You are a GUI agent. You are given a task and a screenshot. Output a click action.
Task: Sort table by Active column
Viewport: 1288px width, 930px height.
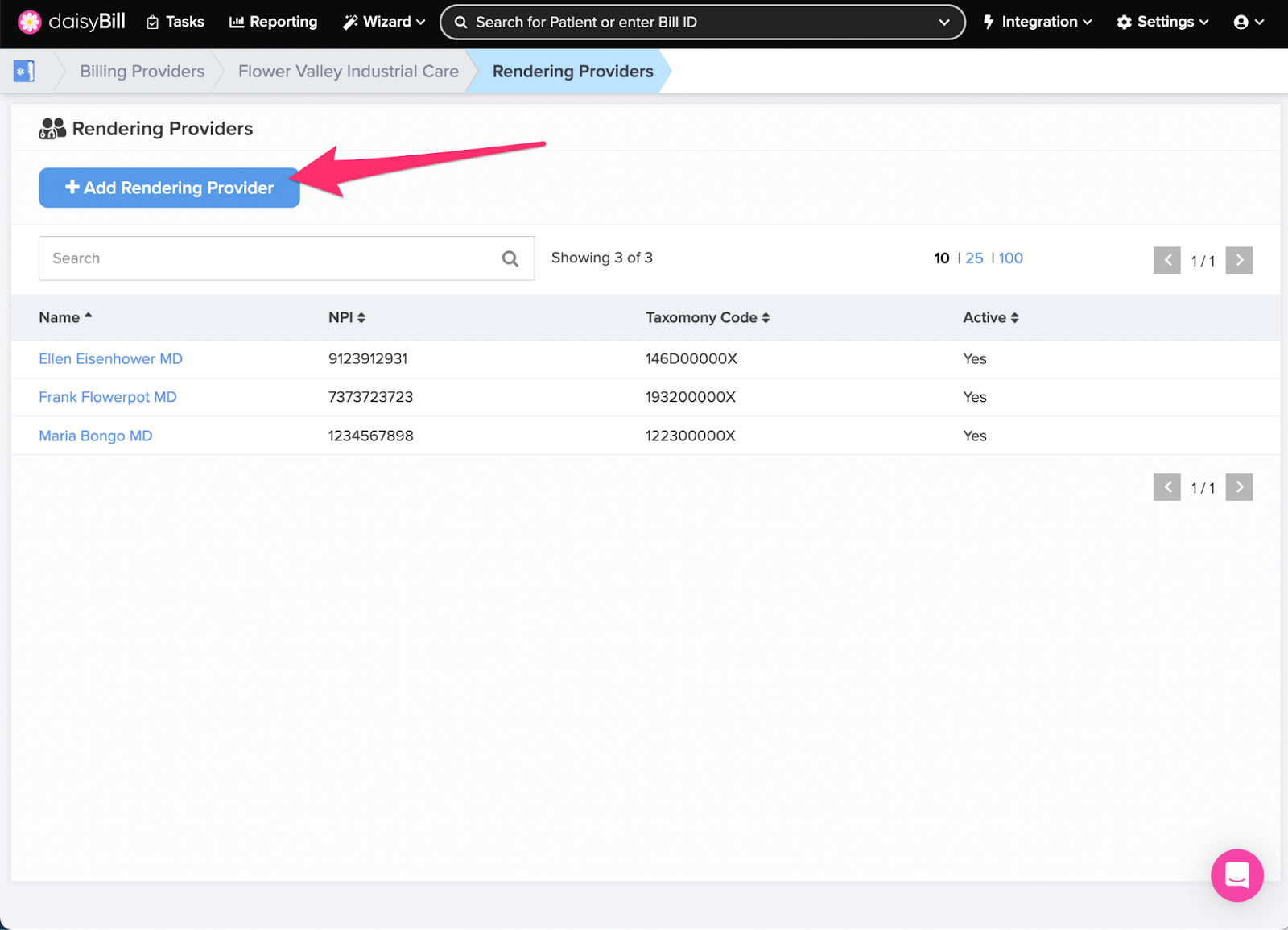pos(990,318)
